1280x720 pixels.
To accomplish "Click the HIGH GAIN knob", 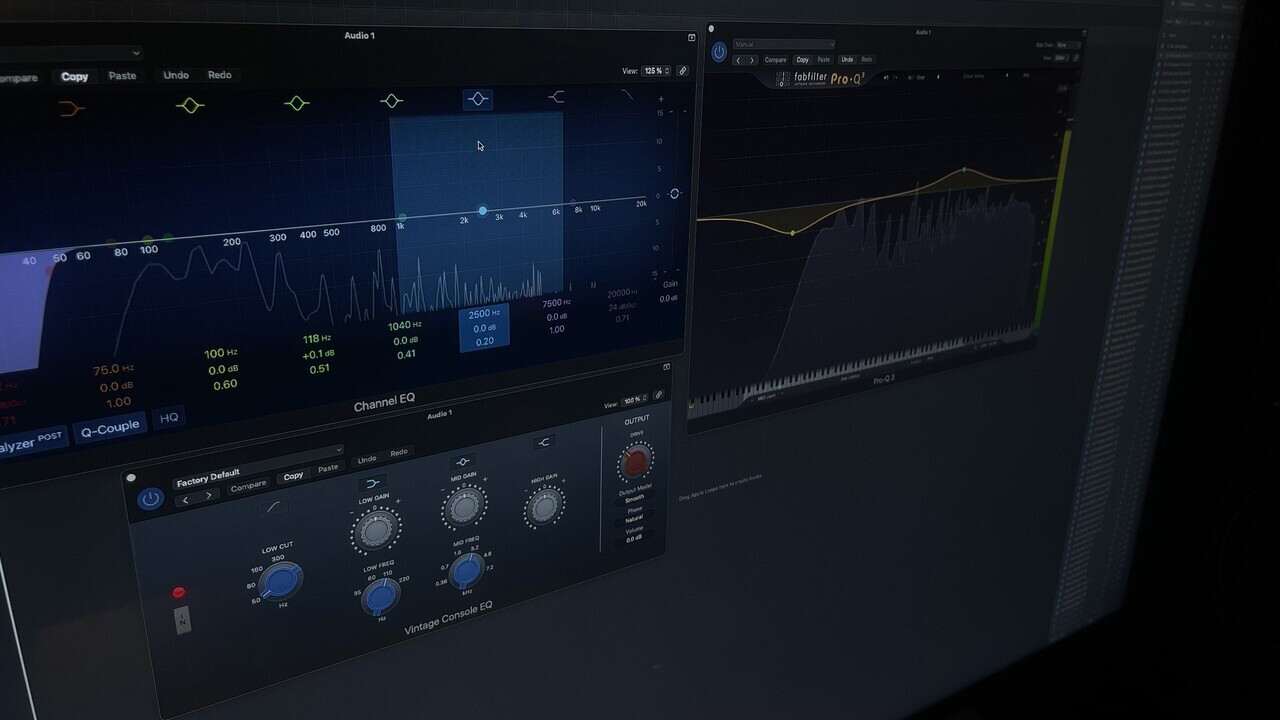I will pyautogui.click(x=544, y=508).
